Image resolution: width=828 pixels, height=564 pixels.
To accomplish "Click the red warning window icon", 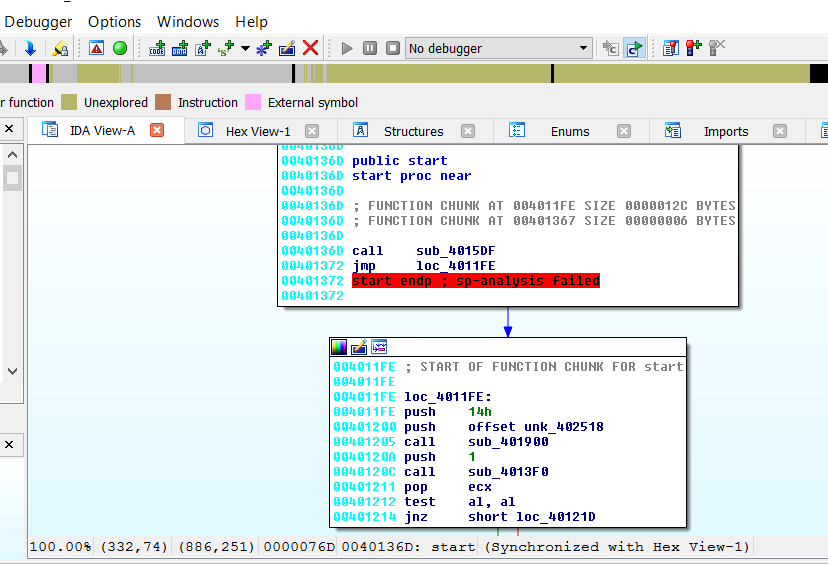I will (97, 48).
